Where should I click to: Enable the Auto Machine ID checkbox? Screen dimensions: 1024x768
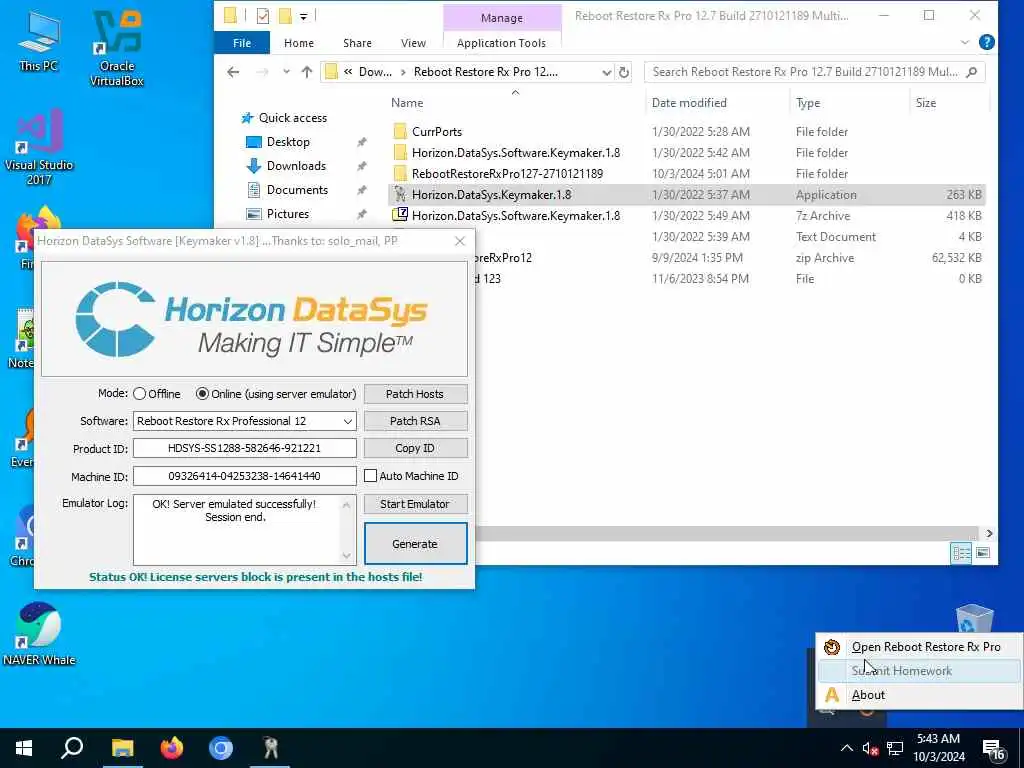point(370,476)
